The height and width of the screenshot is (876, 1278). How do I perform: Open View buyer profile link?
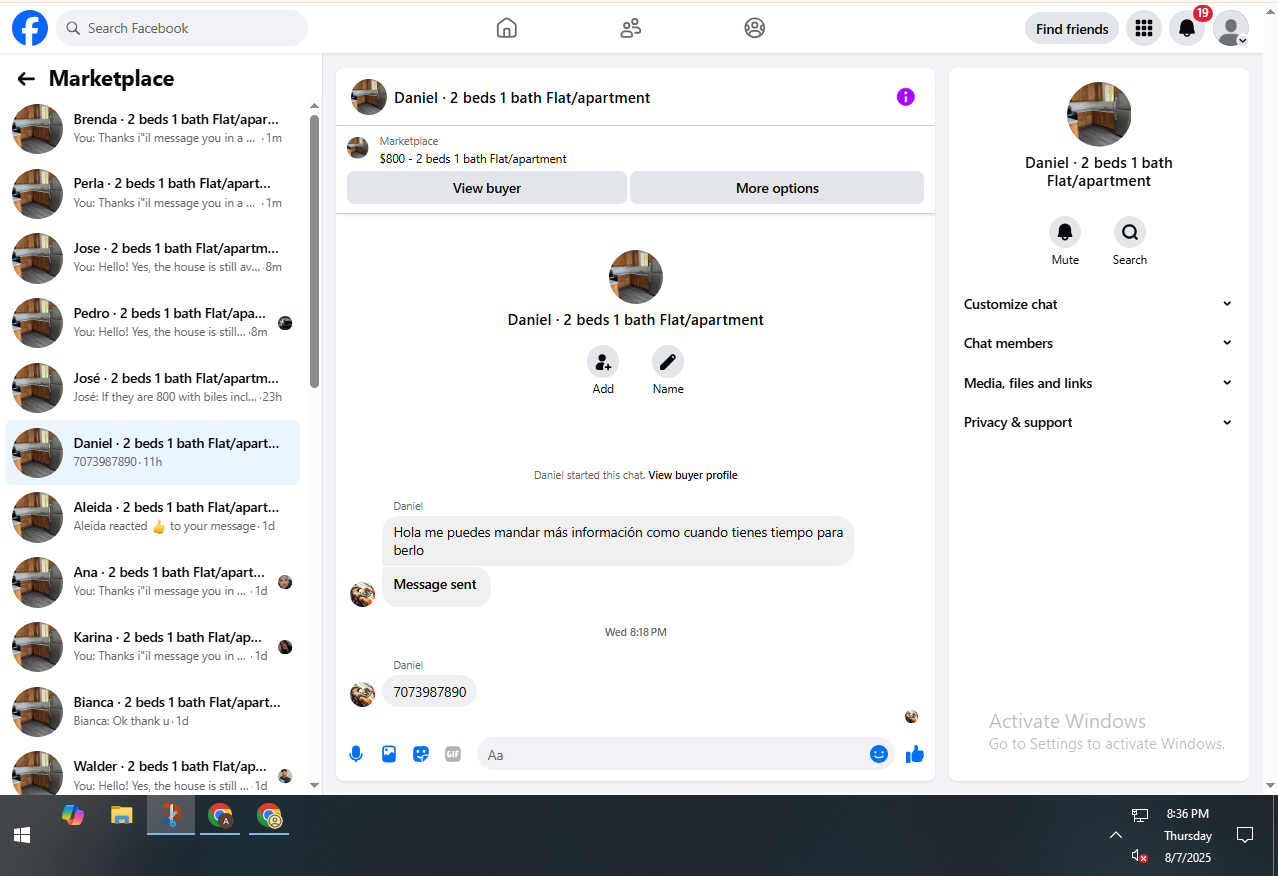click(x=693, y=475)
